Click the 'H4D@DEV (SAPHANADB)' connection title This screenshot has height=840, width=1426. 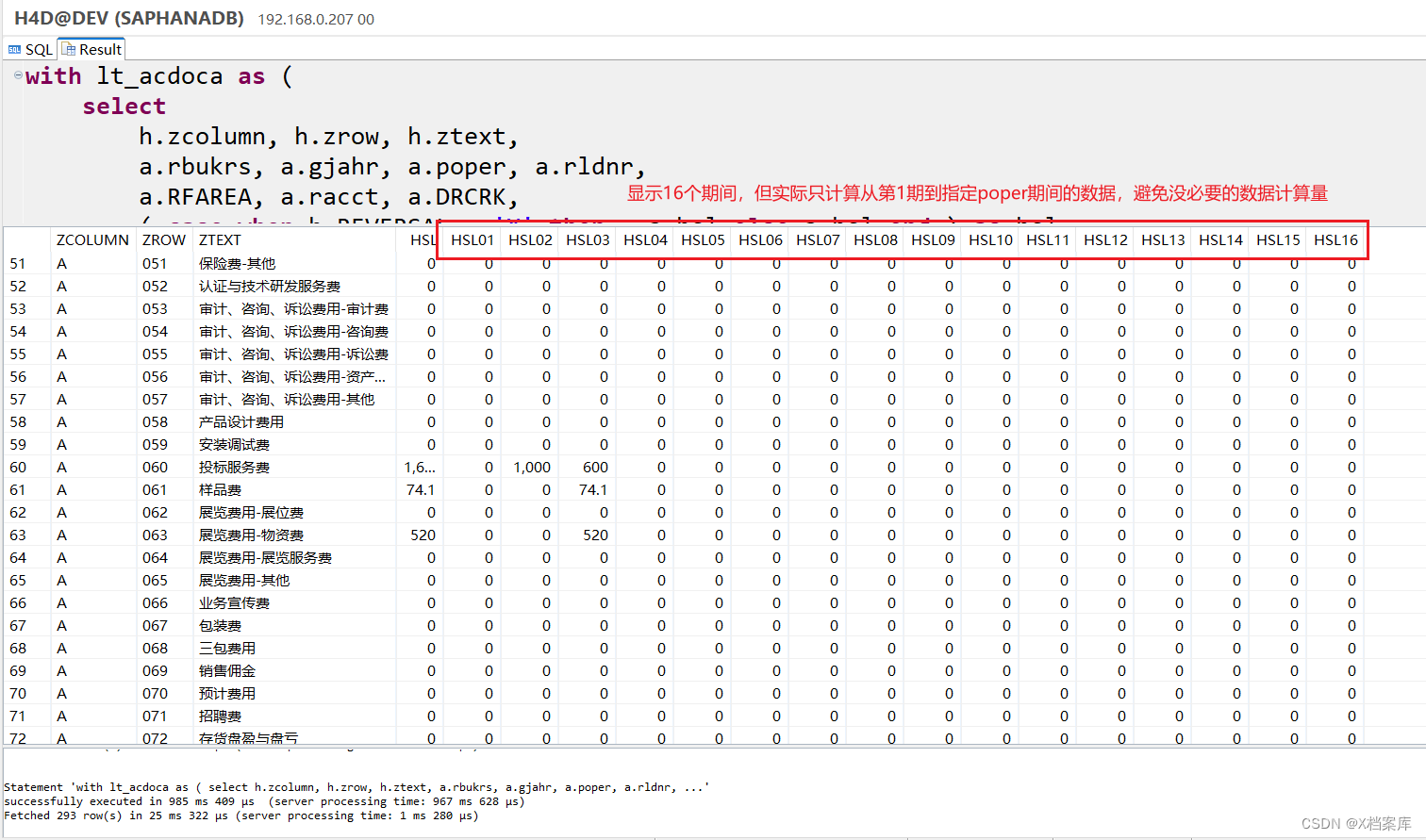pos(129,18)
